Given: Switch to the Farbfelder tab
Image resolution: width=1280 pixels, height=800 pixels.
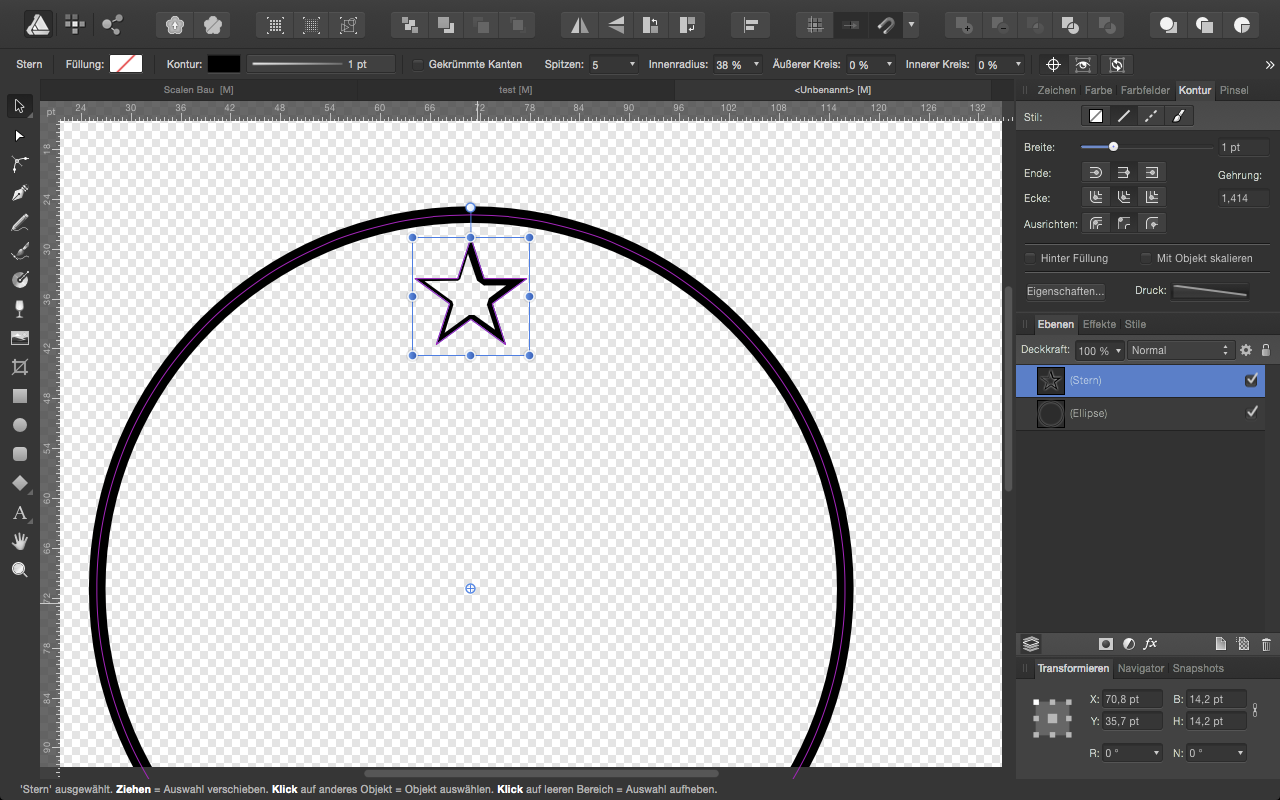Looking at the screenshot, I should (x=1145, y=90).
